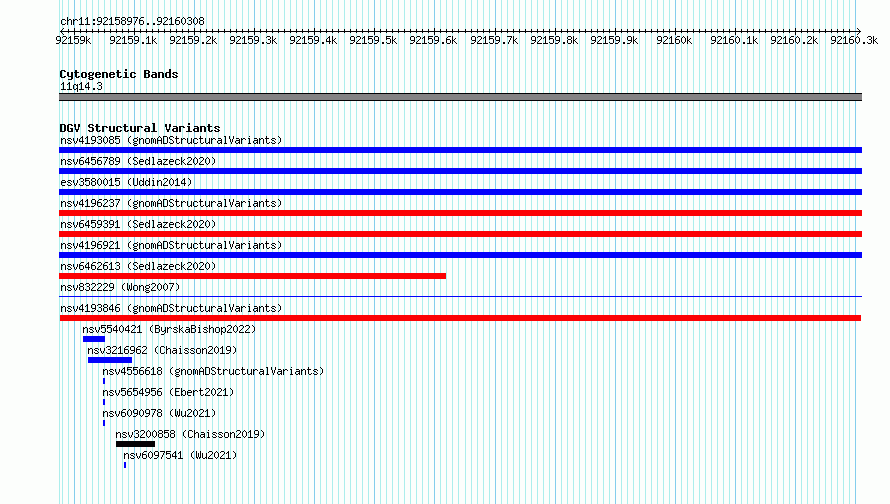This screenshot has width=890, height=504.
Task: Select the black bar under nsv3200858
Action: (135, 444)
